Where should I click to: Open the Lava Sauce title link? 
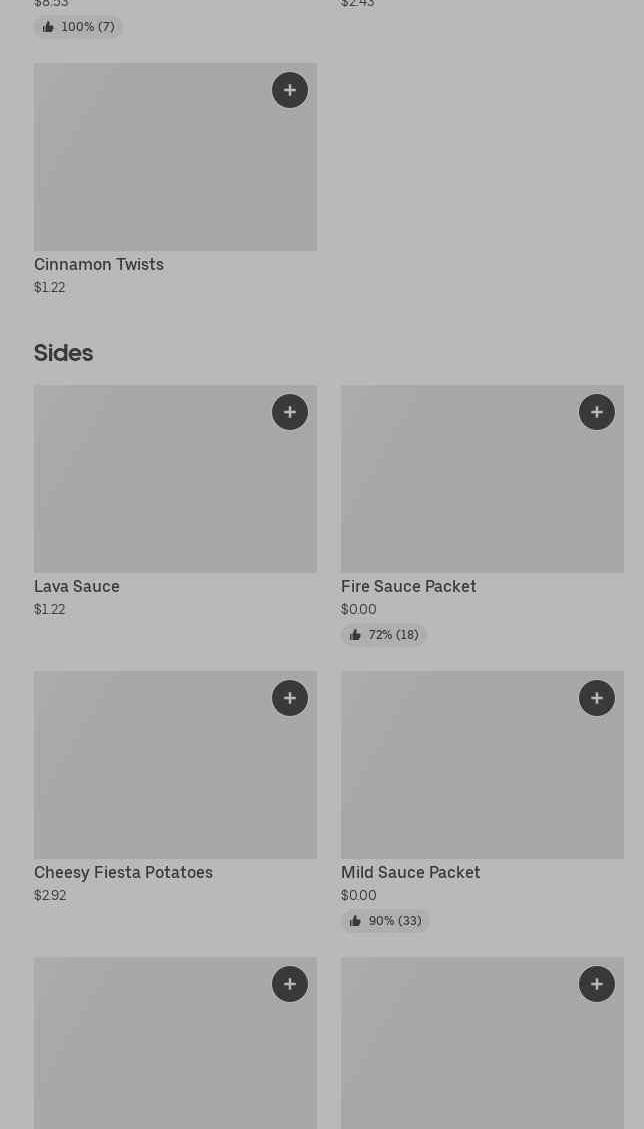click(77, 587)
